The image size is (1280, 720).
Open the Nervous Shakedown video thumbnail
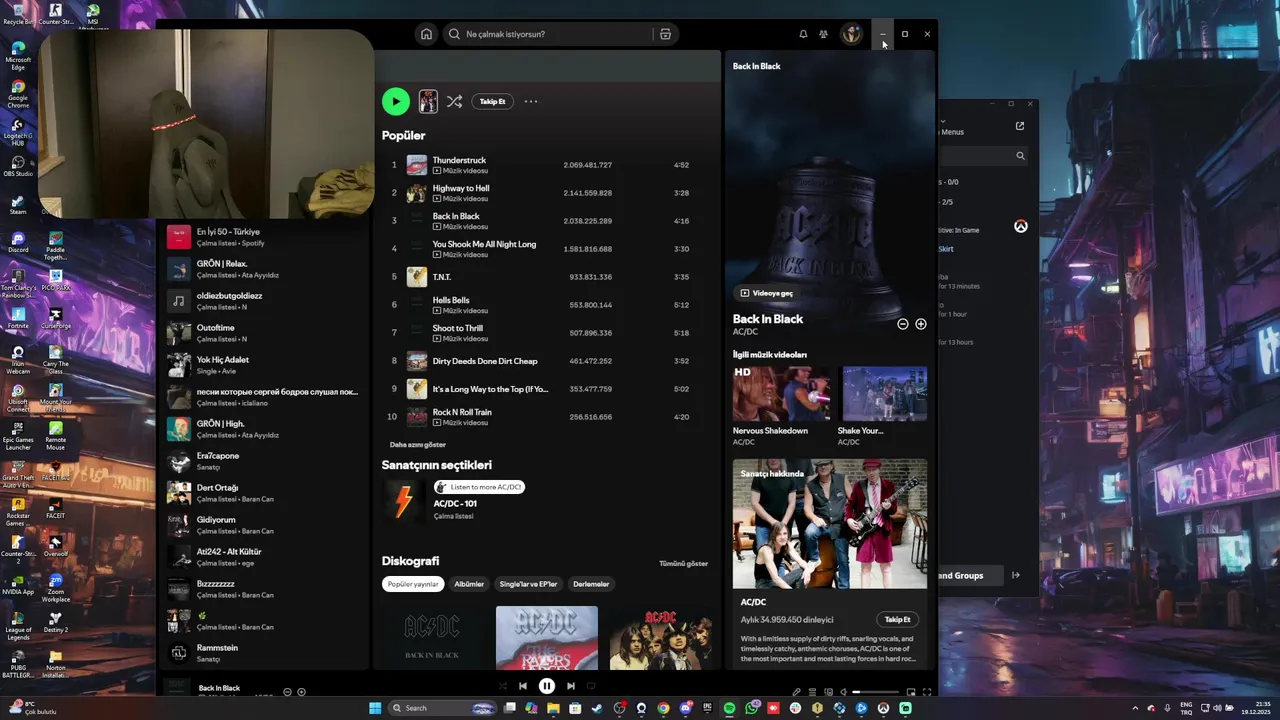click(x=782, y=394)
